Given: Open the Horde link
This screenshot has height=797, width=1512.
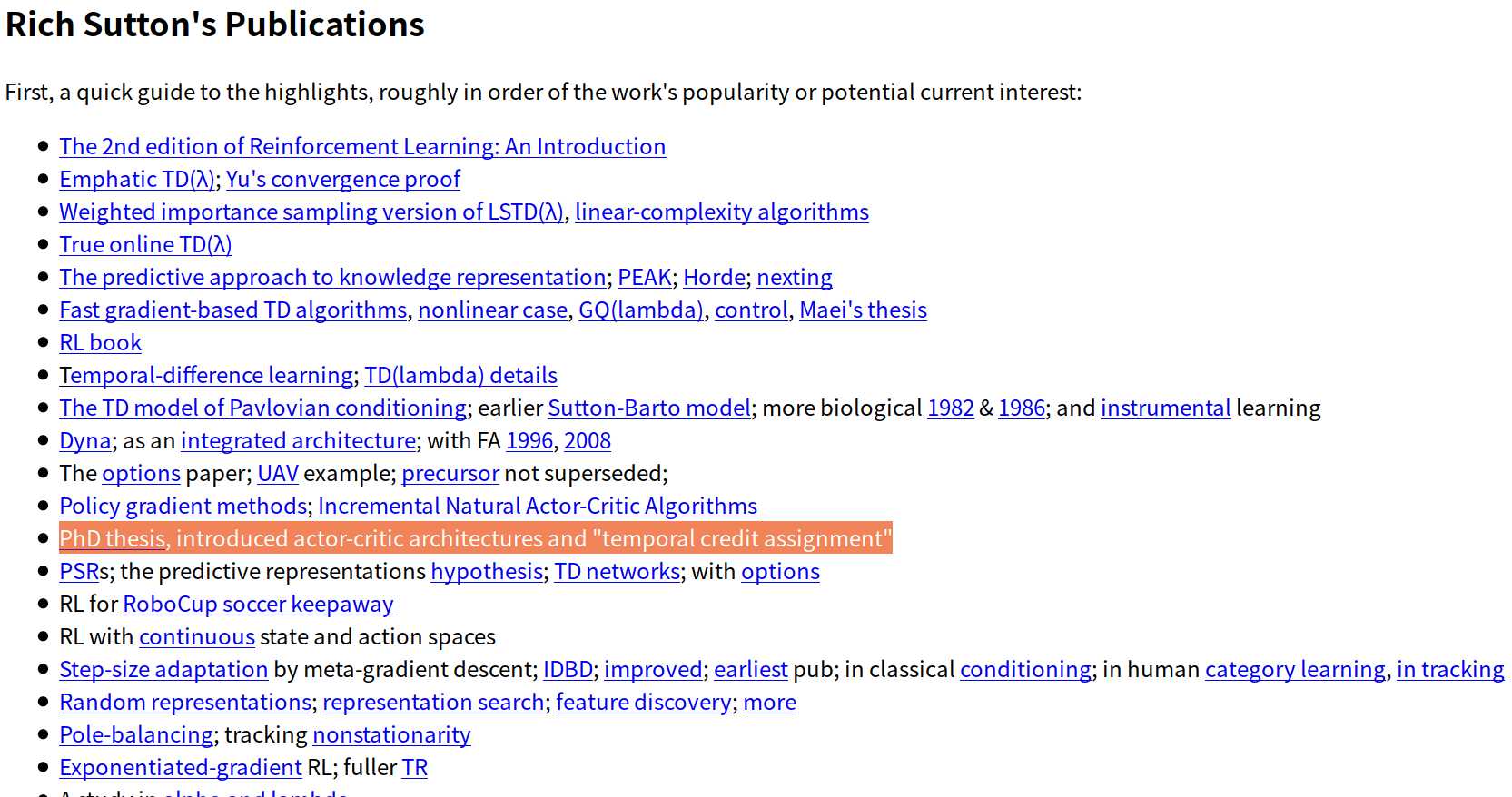Looking at the screenshot, I should (x=714, y=278).
